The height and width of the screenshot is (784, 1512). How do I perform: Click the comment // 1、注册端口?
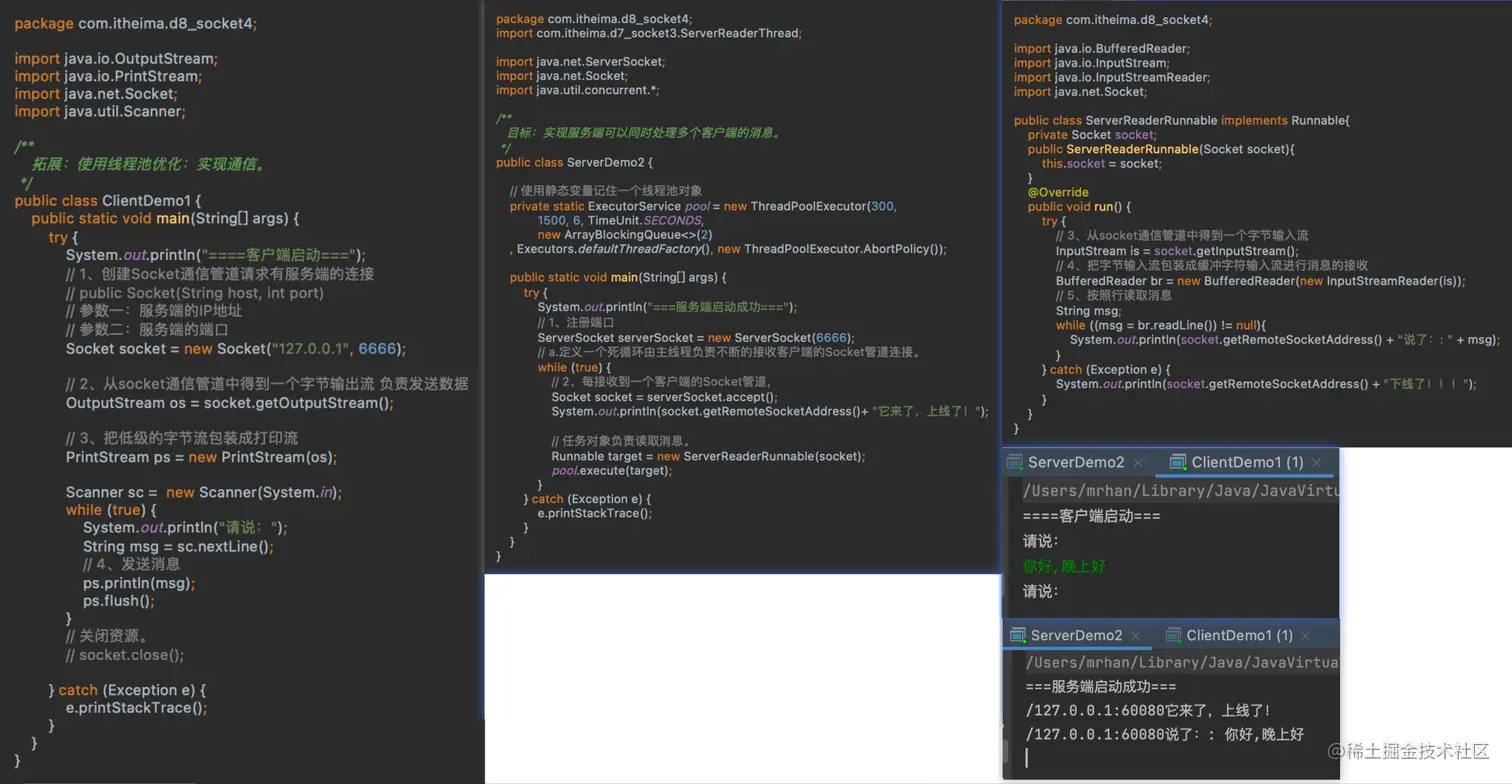pyautogui.click(x=575, y=322)
